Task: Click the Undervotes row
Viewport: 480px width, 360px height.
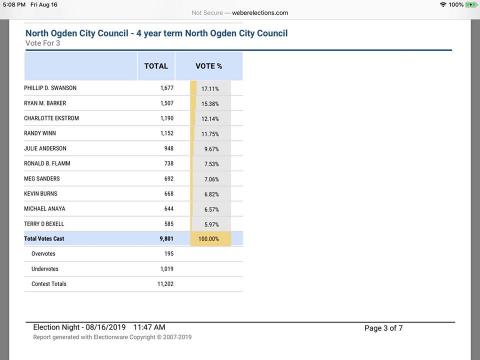Action: [133, 269]
